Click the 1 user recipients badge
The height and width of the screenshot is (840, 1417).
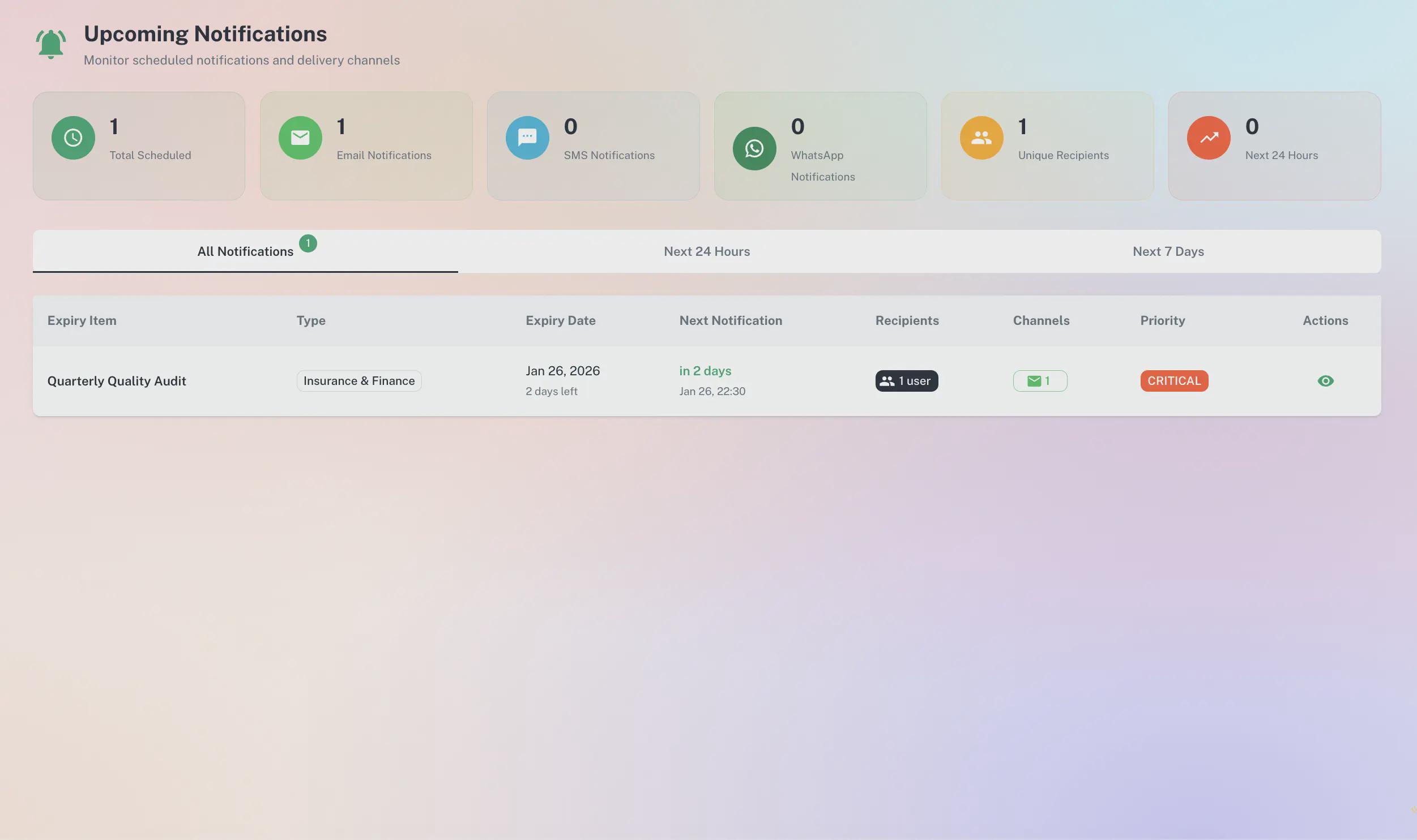[x=907, y=381]
